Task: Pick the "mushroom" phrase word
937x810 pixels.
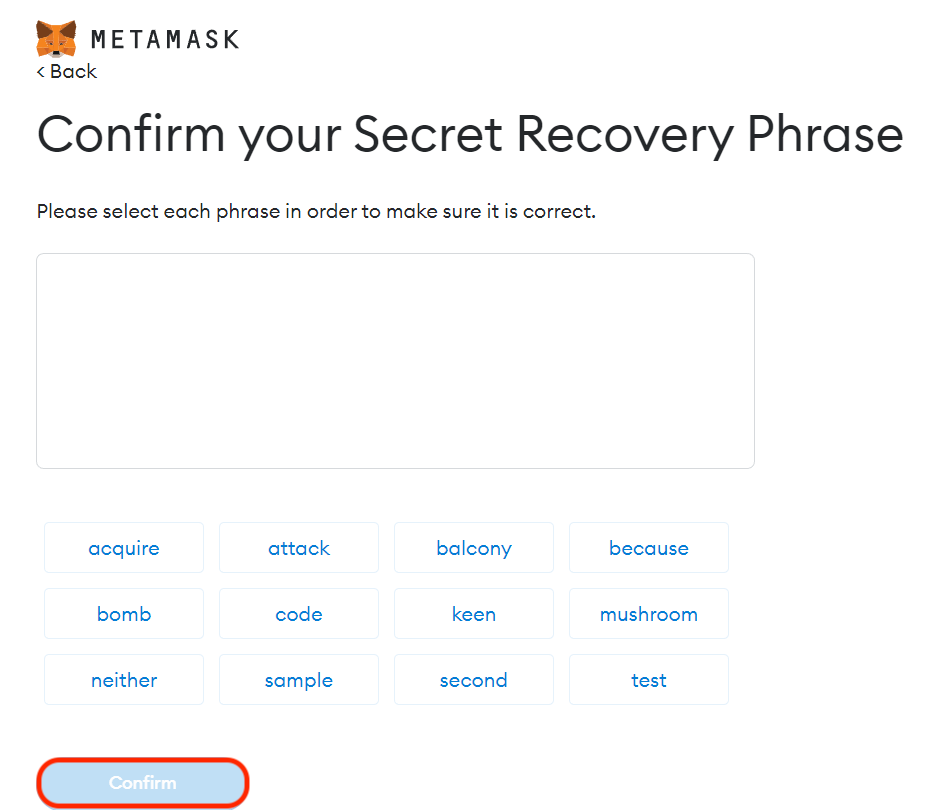Action: tap(649, 614)
